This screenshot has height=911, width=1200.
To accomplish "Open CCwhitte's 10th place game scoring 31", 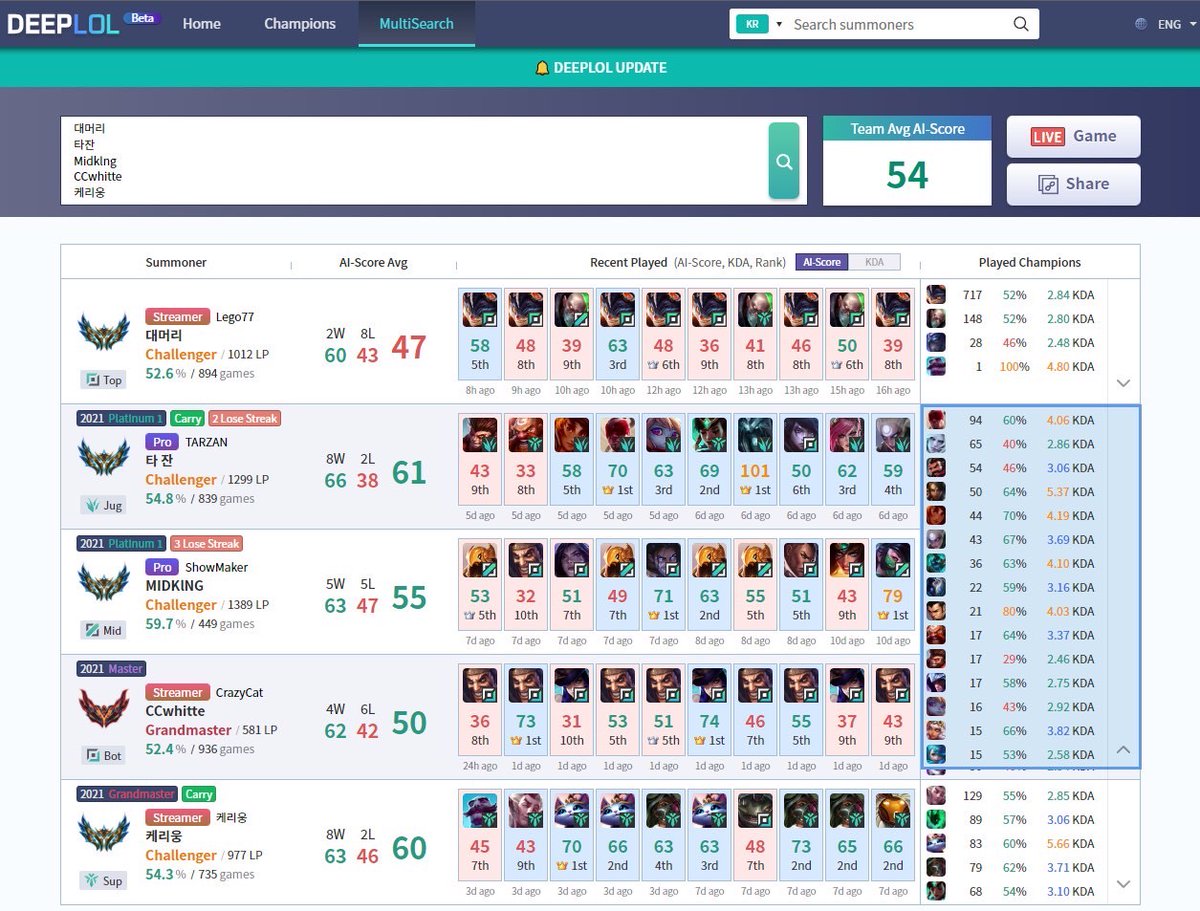I will point(572,709).
